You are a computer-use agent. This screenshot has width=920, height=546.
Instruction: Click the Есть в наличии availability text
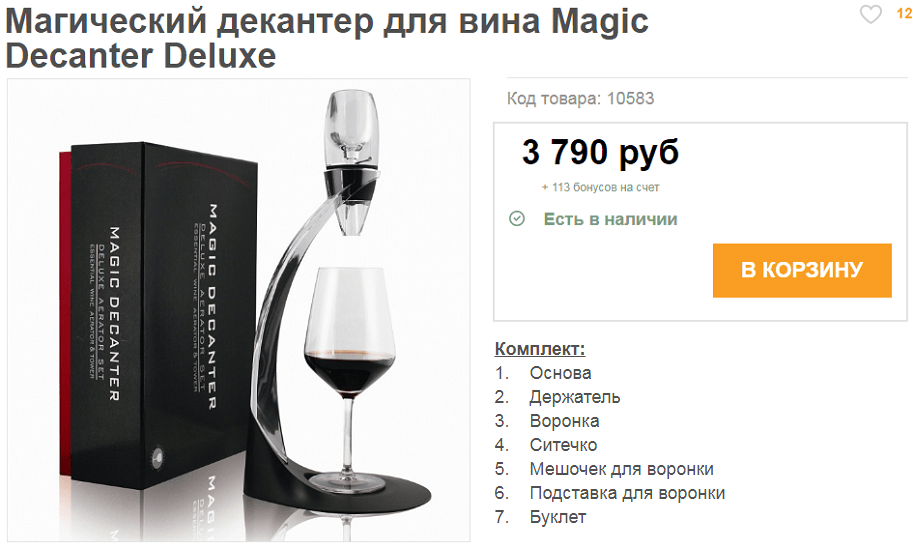point(610,219)
